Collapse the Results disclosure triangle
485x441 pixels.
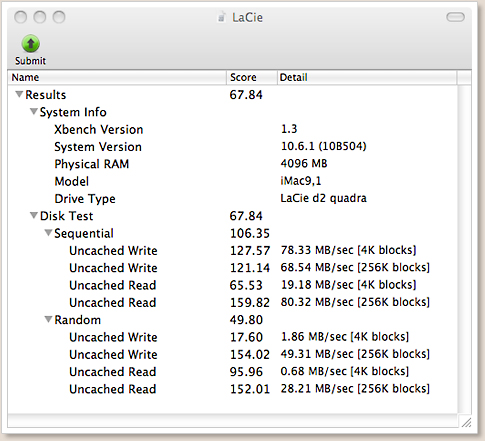click(x=19, y=94)
